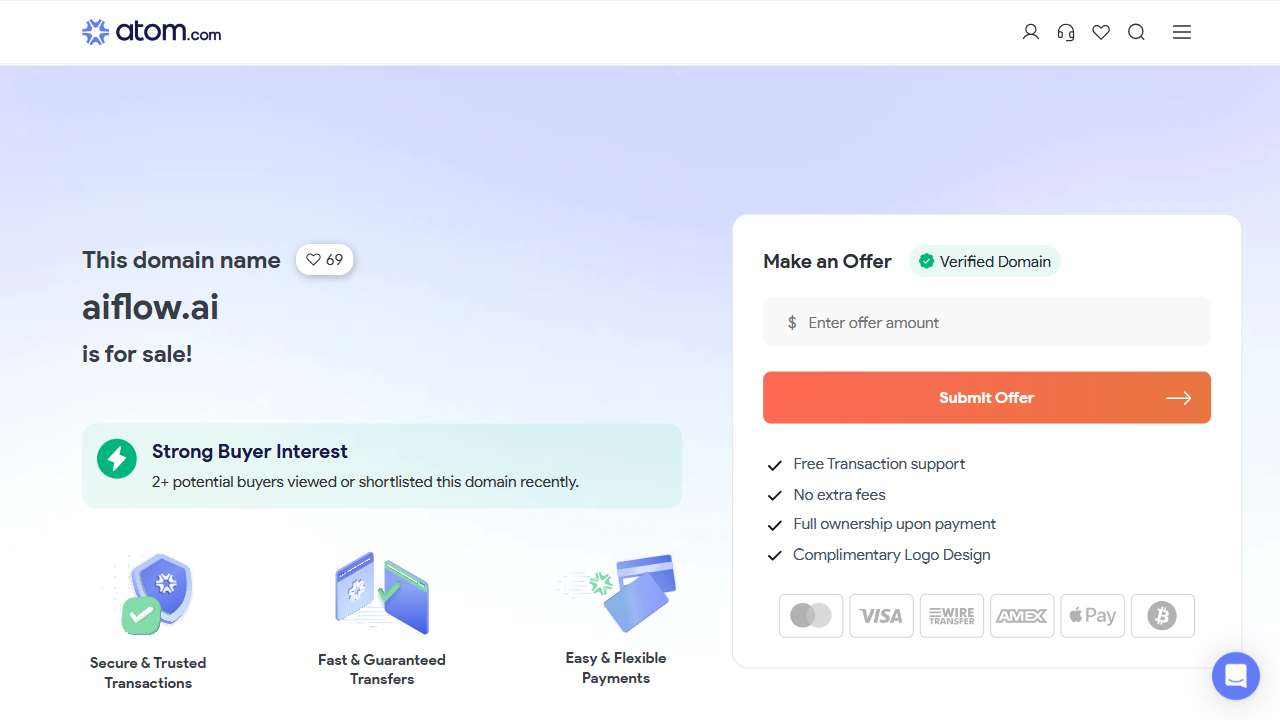Click the atom.com logo

point(152,32)
